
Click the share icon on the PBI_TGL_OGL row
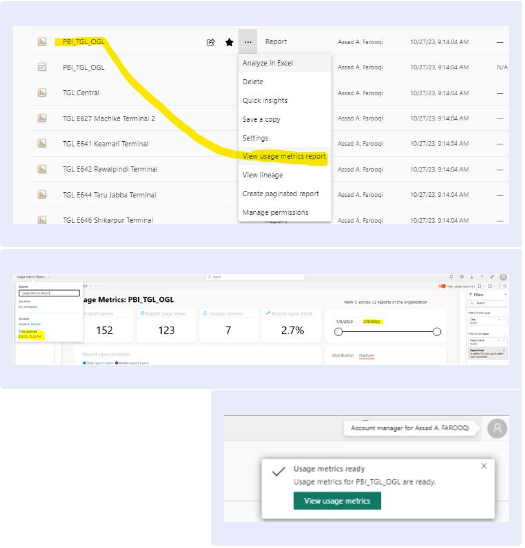point(211,42)
